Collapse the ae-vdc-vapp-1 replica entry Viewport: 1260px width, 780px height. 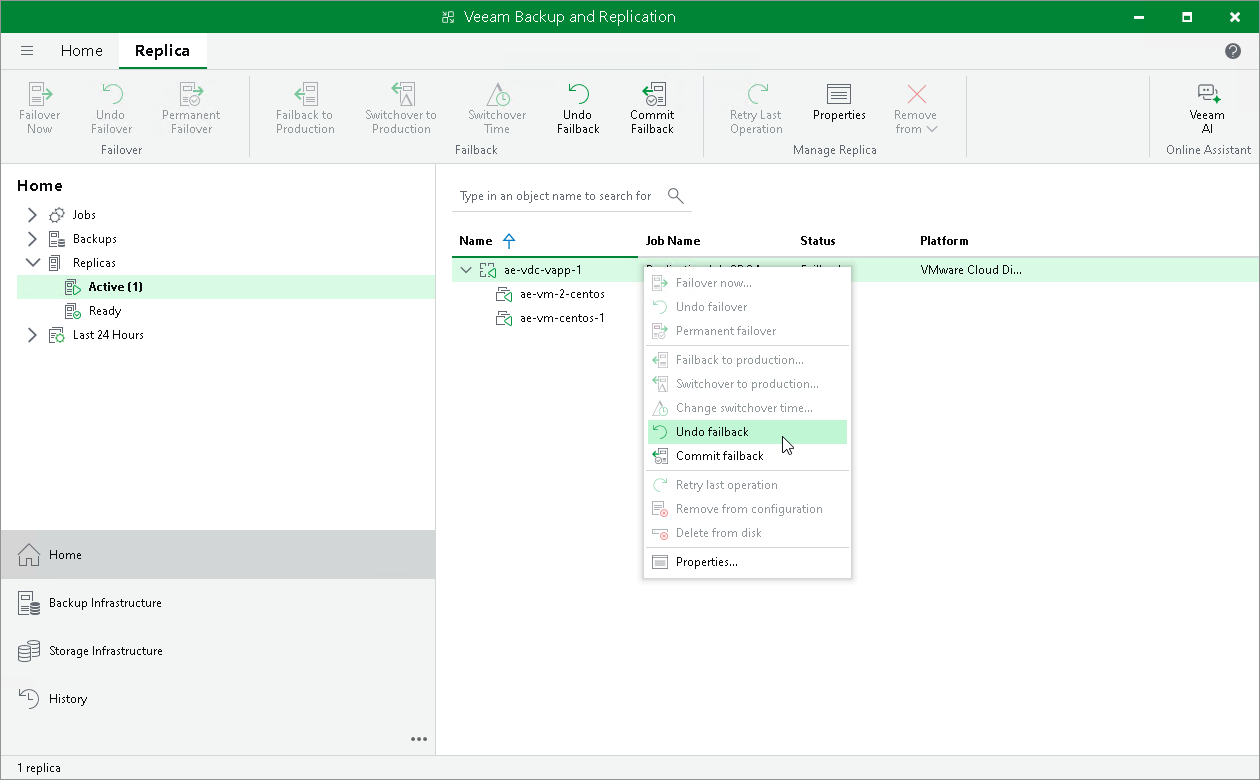click(466, 269)
